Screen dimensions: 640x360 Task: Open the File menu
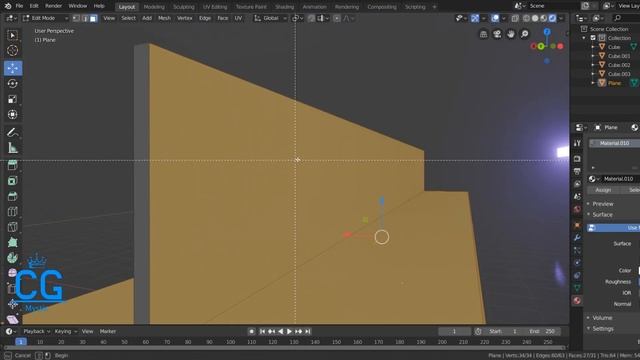click(x=19, y=6)
